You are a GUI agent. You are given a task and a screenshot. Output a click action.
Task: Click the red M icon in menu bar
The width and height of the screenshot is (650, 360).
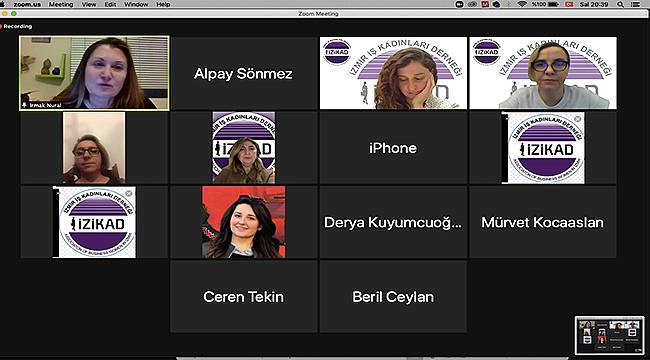[x=485, y=4]
